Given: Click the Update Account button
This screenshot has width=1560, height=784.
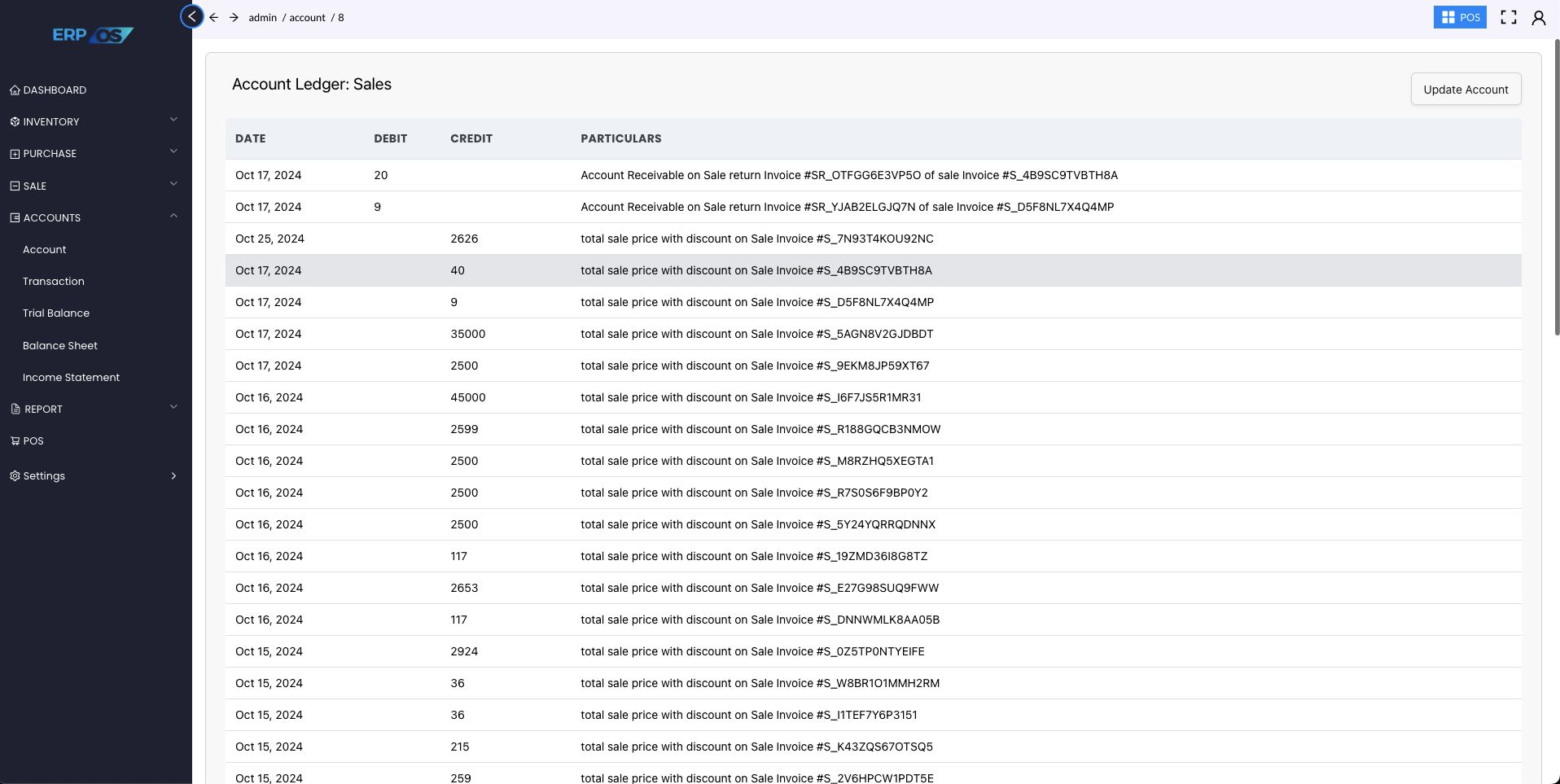Looking at the screenshot, I should 1465,90.
